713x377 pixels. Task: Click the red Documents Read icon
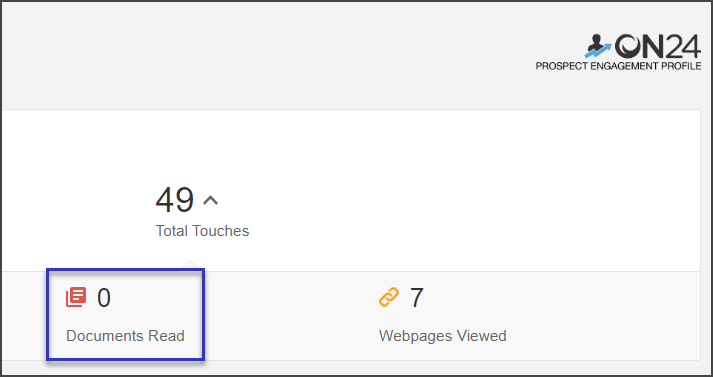76,298
